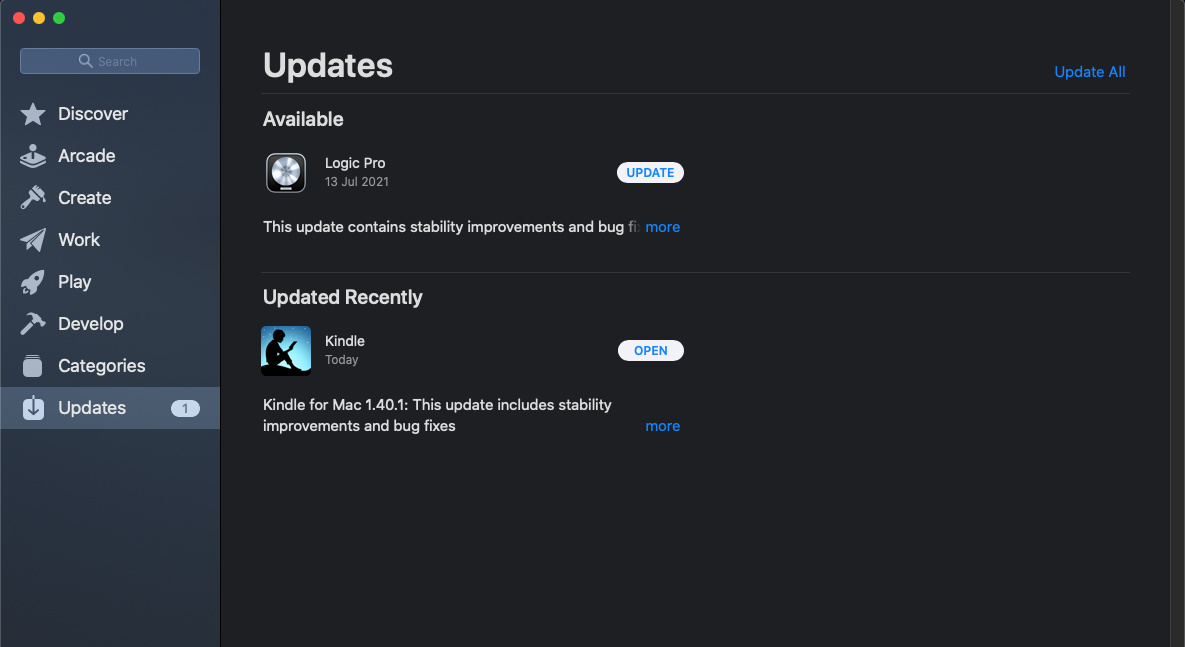1185x647 pixels.
Task: Click the Develop wrench icon
Action: 32,323
